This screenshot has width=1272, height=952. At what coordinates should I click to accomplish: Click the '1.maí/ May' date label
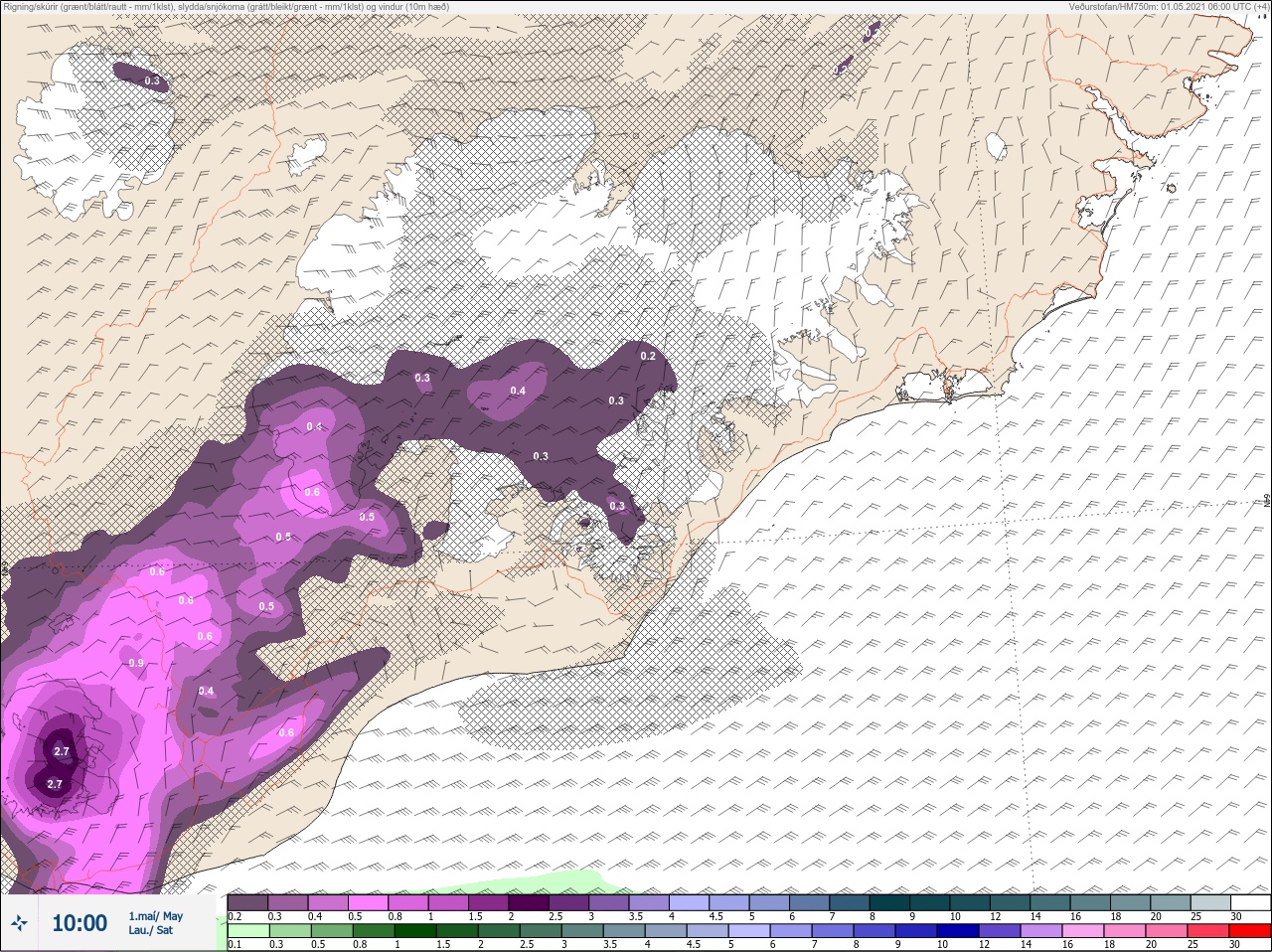[156, 916]
